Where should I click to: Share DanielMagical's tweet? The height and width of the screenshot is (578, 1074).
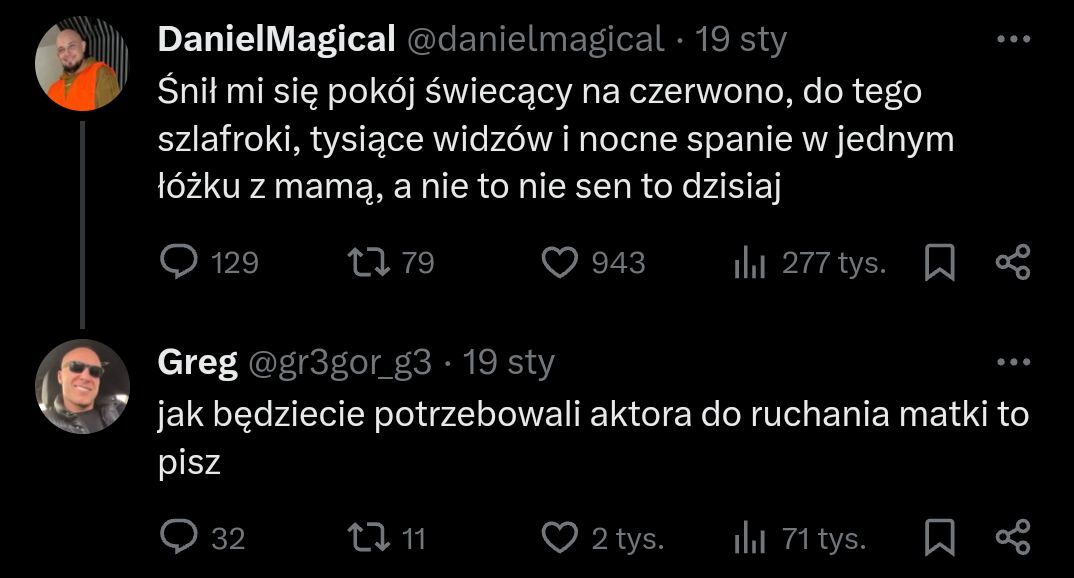coord(1013,263)
